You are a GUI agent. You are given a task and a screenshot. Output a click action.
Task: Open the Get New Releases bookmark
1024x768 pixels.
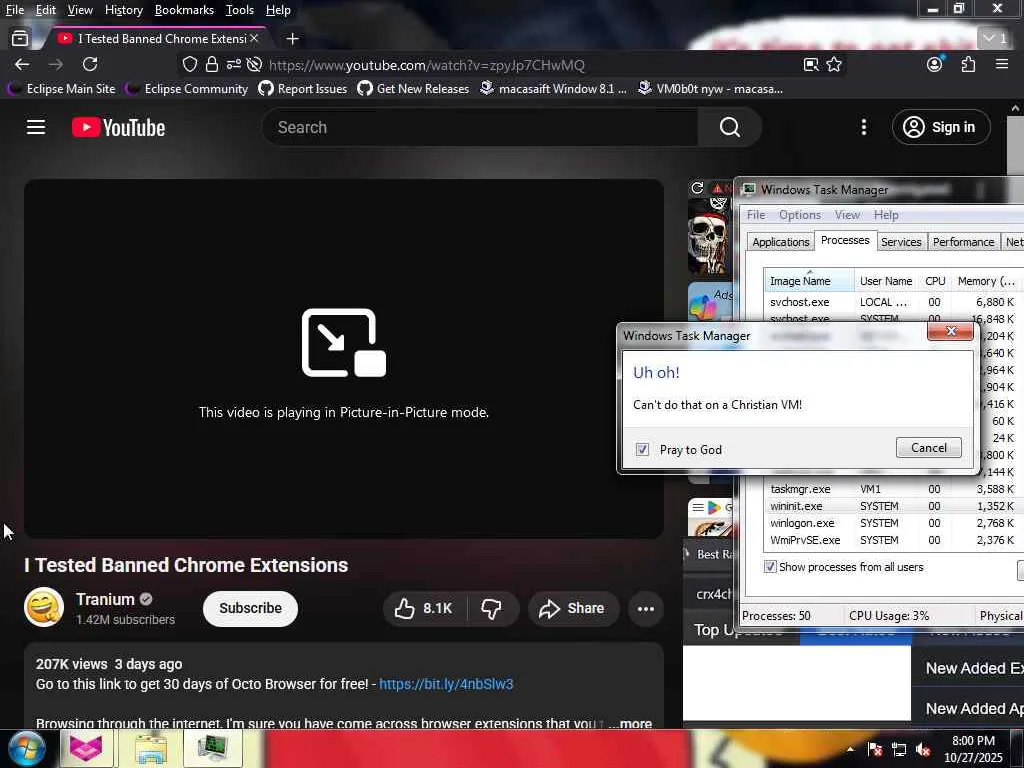point(413,89)
